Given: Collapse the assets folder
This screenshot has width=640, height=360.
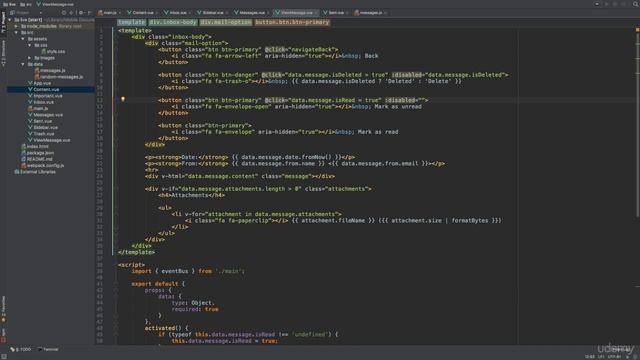Looking at the screenshot, I should pos(23,39).
